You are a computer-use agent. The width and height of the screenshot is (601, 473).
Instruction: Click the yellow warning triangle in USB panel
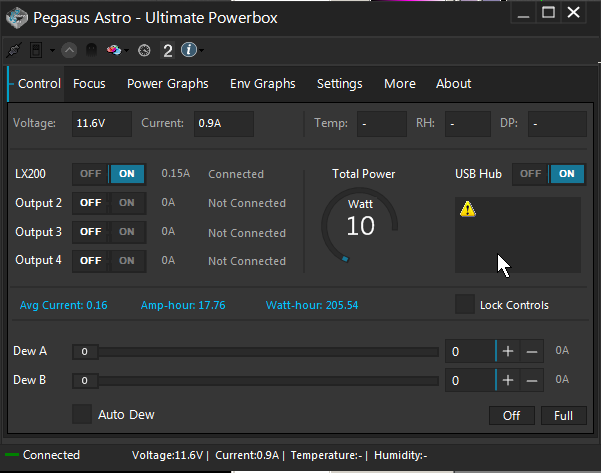(468, 209)
